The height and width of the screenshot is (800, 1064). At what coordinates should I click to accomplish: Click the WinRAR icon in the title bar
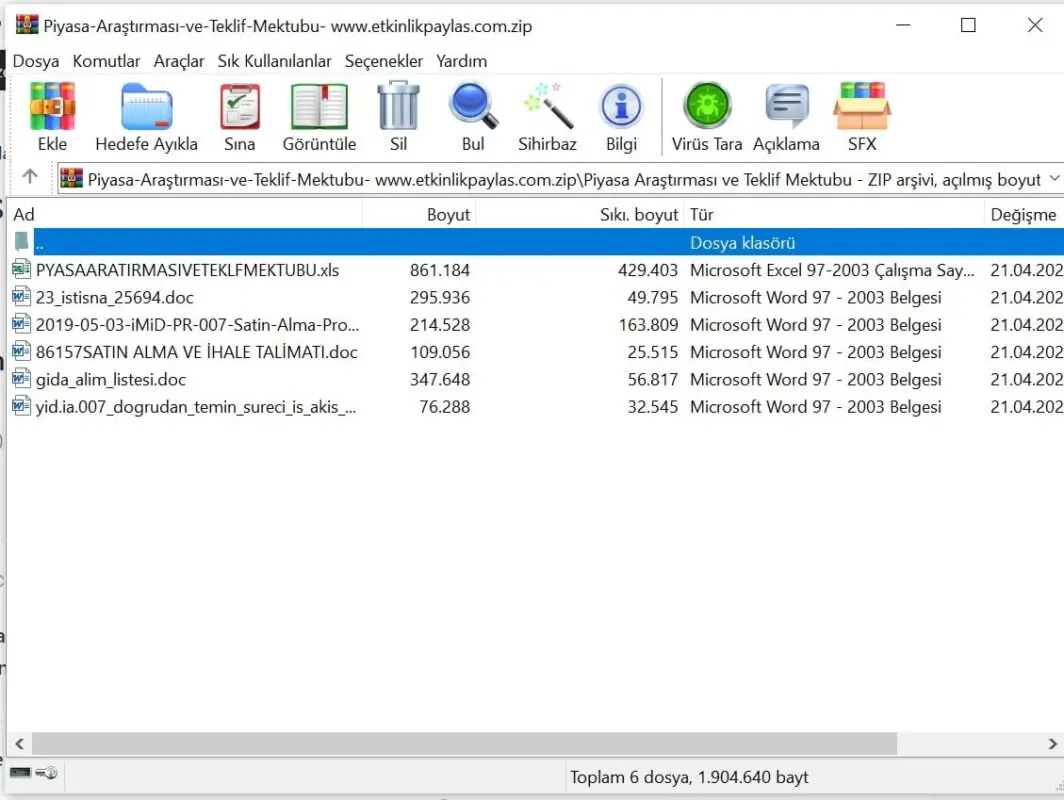[27, 24]
